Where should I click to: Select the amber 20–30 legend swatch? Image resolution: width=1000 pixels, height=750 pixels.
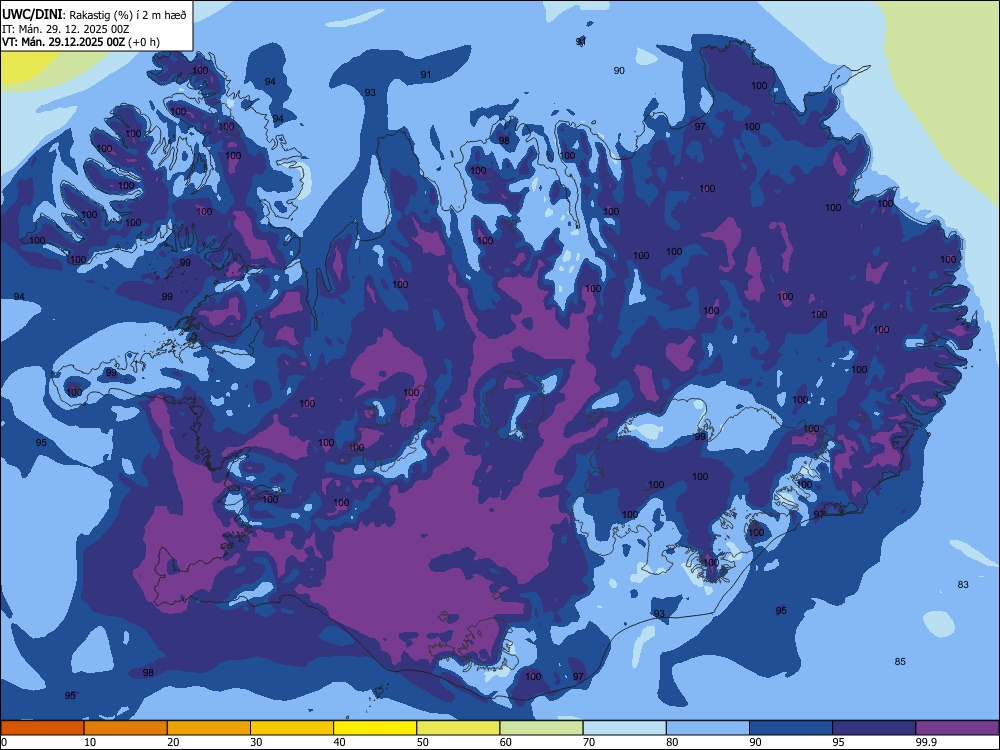[209, 728]
